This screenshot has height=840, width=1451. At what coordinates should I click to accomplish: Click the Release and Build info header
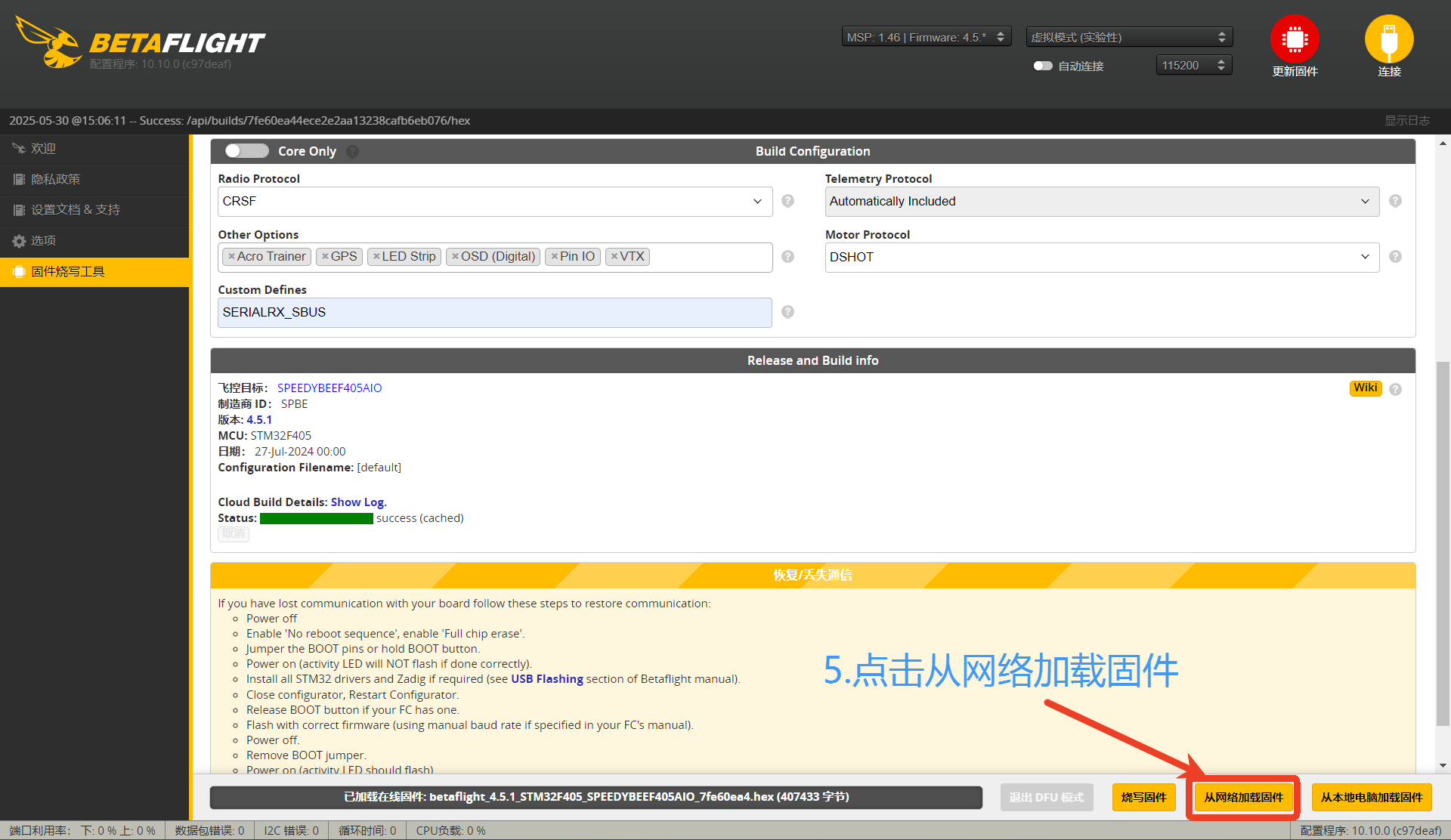click(812, 361)
